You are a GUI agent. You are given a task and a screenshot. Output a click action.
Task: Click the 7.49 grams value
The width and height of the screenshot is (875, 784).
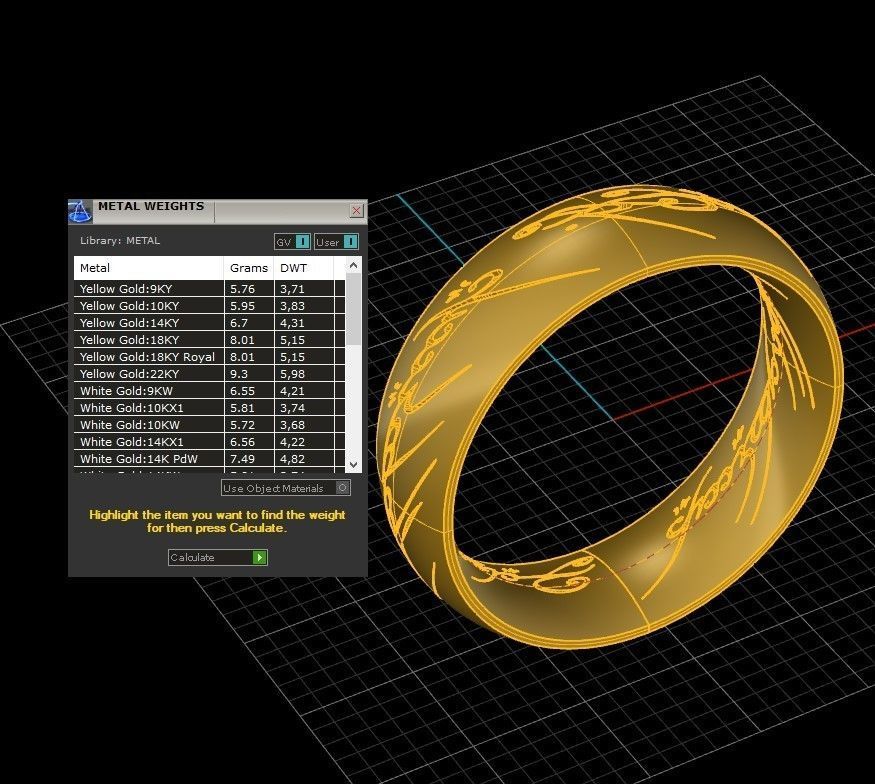[x=243, y=459]
